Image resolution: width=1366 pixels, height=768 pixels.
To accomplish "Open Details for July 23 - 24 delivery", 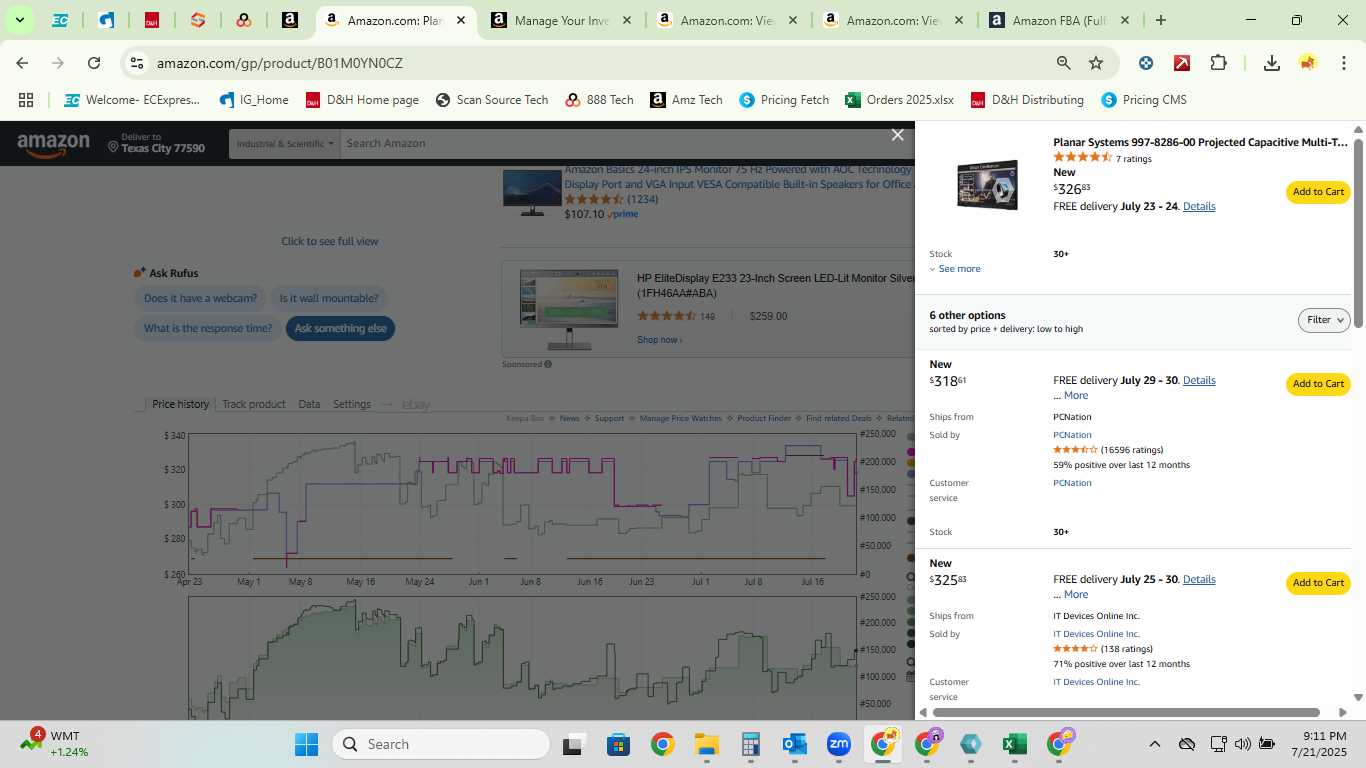I will coord(1199,206).
